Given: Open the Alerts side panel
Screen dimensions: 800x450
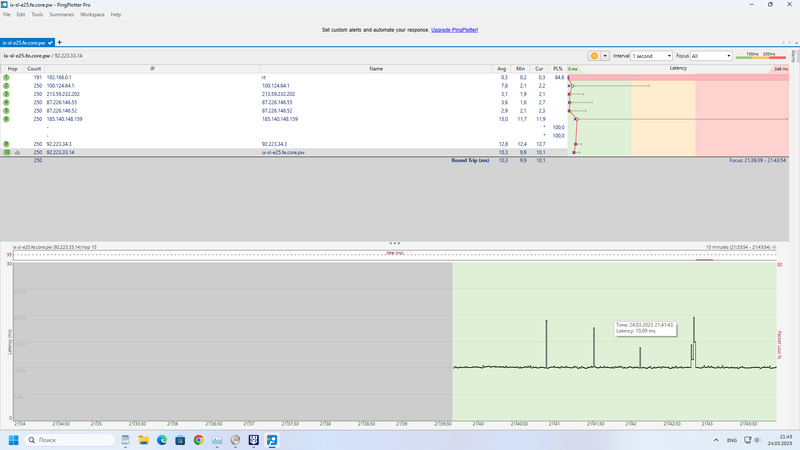Looking at the screenshot, I should click(x=793, y=56).
